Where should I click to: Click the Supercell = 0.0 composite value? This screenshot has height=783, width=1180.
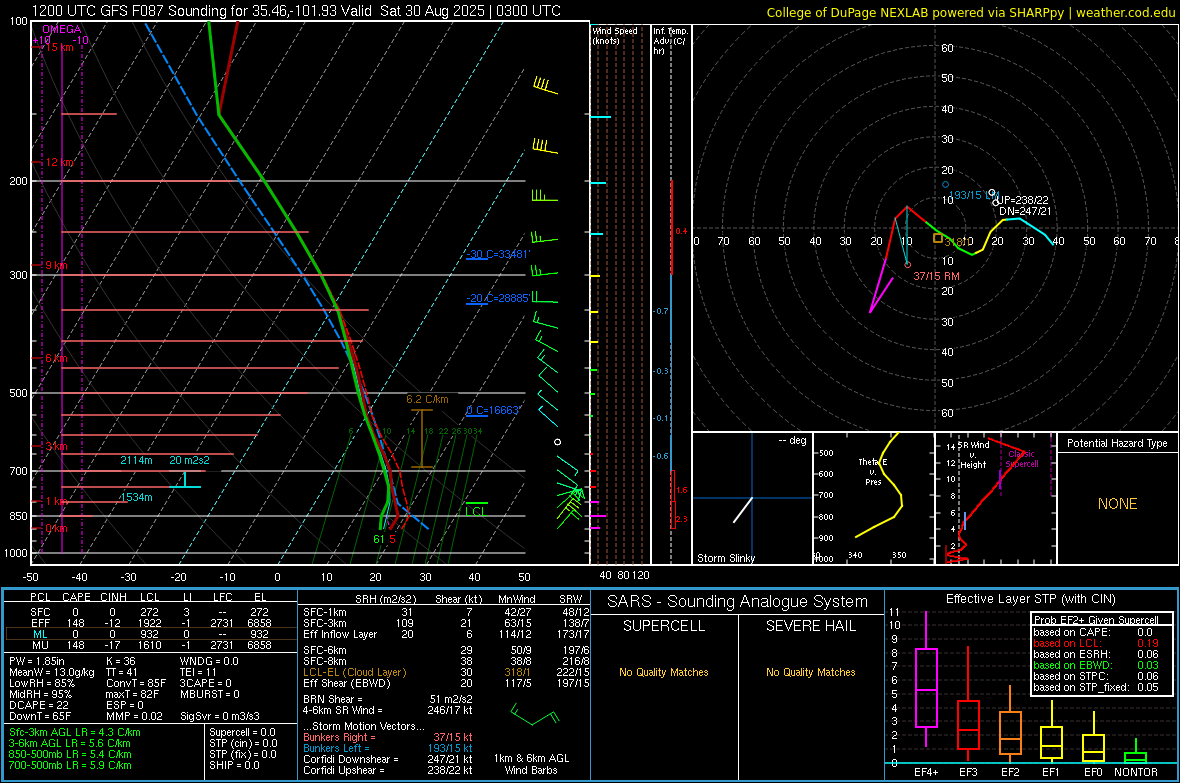coord(242,732)
